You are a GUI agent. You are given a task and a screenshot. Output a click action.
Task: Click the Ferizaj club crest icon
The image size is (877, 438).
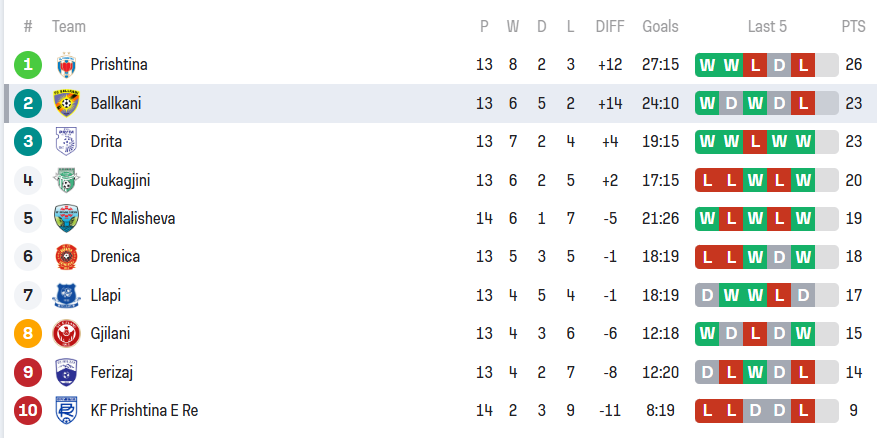(x=67, y=372)
